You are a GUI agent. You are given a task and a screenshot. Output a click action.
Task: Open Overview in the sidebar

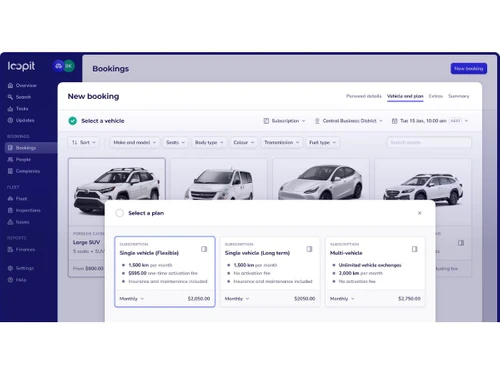(22, 85)
